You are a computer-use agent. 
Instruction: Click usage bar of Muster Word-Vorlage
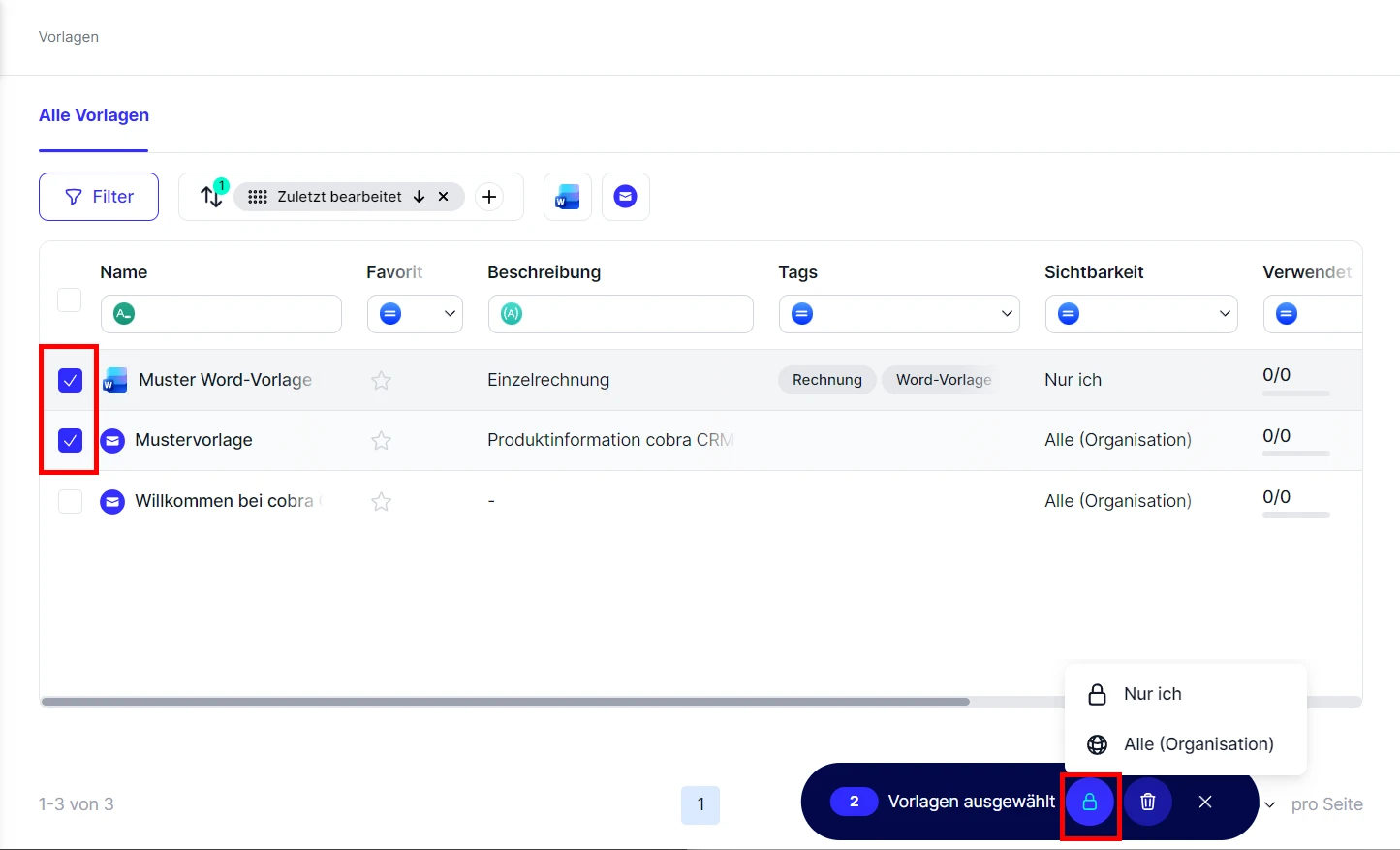[1296, 394]
